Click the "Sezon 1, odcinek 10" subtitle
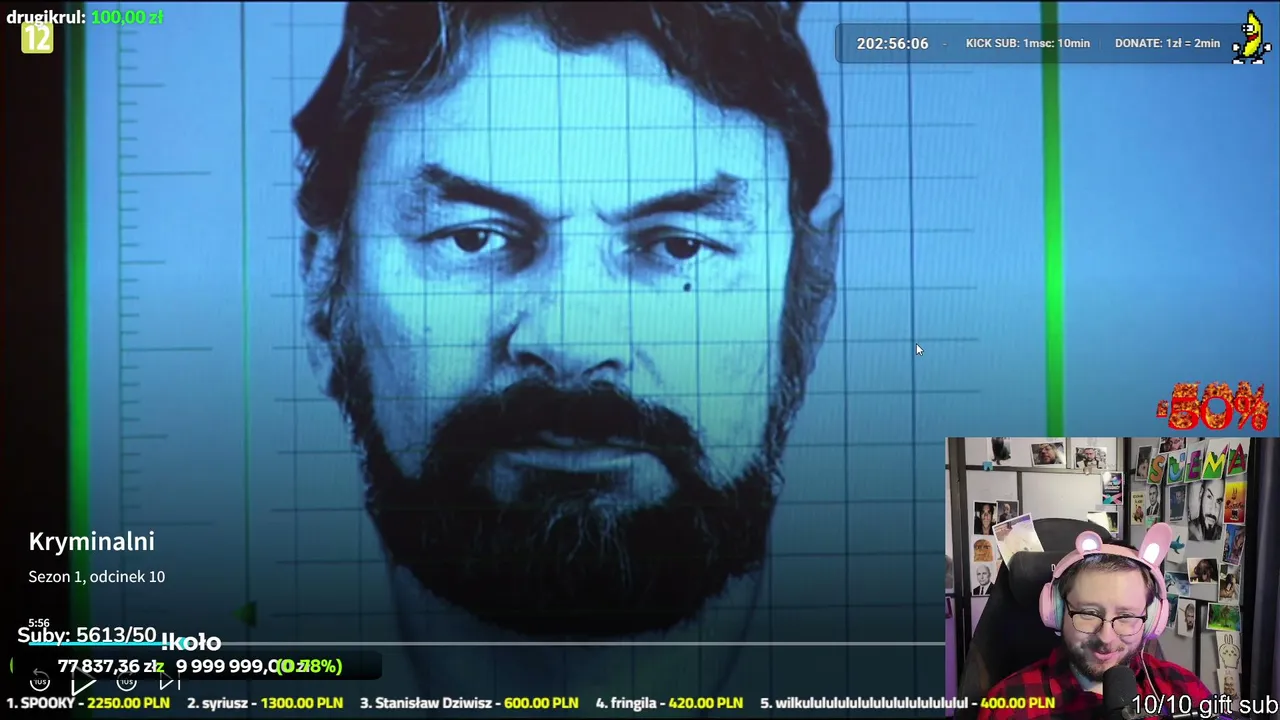The height and width of the screenshot is (720, 1280). (x=97, y=577)
